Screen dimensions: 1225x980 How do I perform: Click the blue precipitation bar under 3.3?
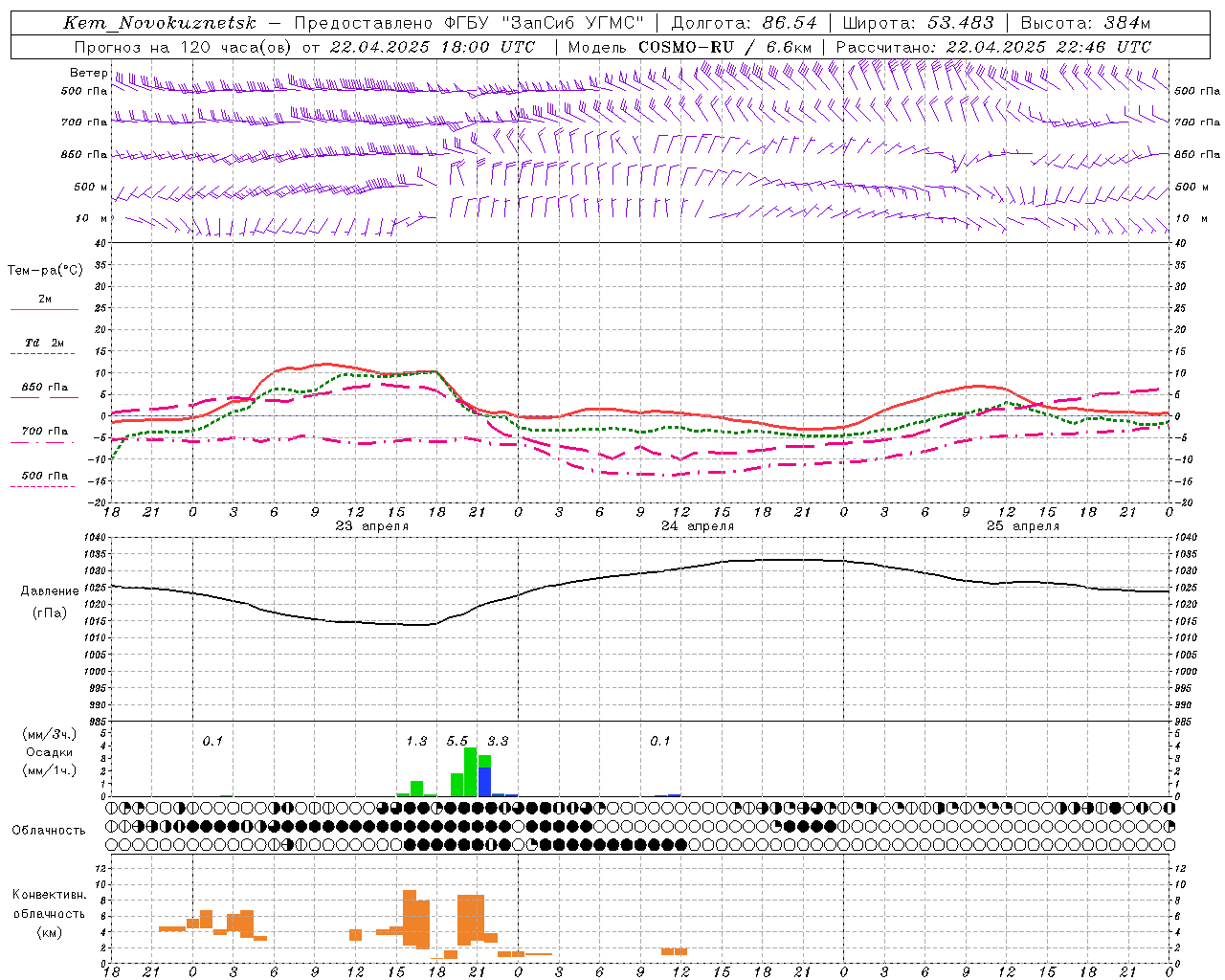(484, 782)
